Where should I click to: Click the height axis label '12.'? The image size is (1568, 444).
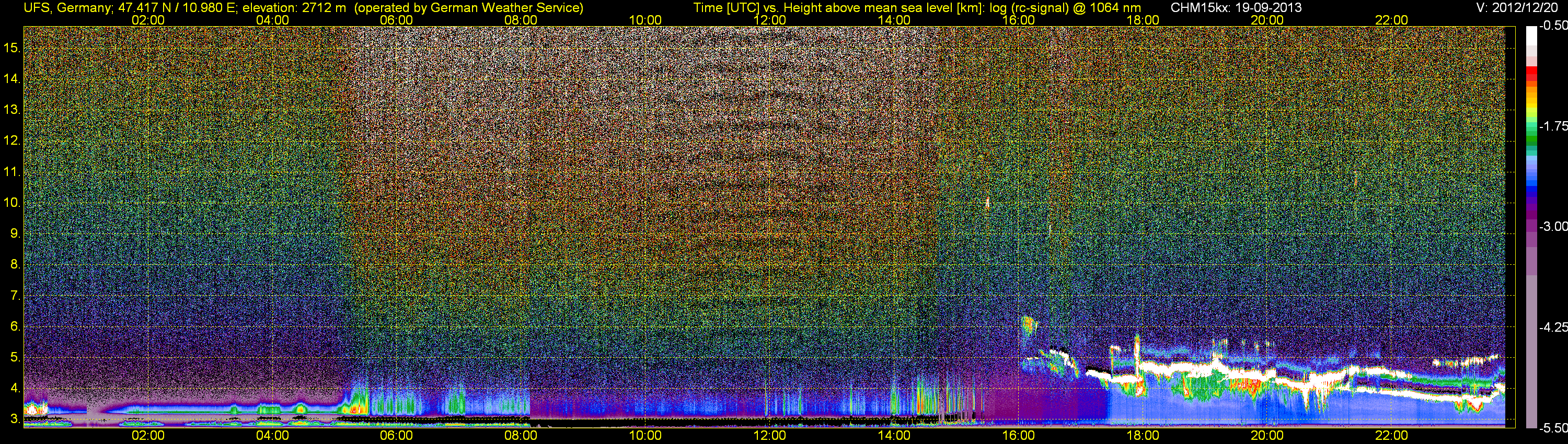tap(12, 141)
